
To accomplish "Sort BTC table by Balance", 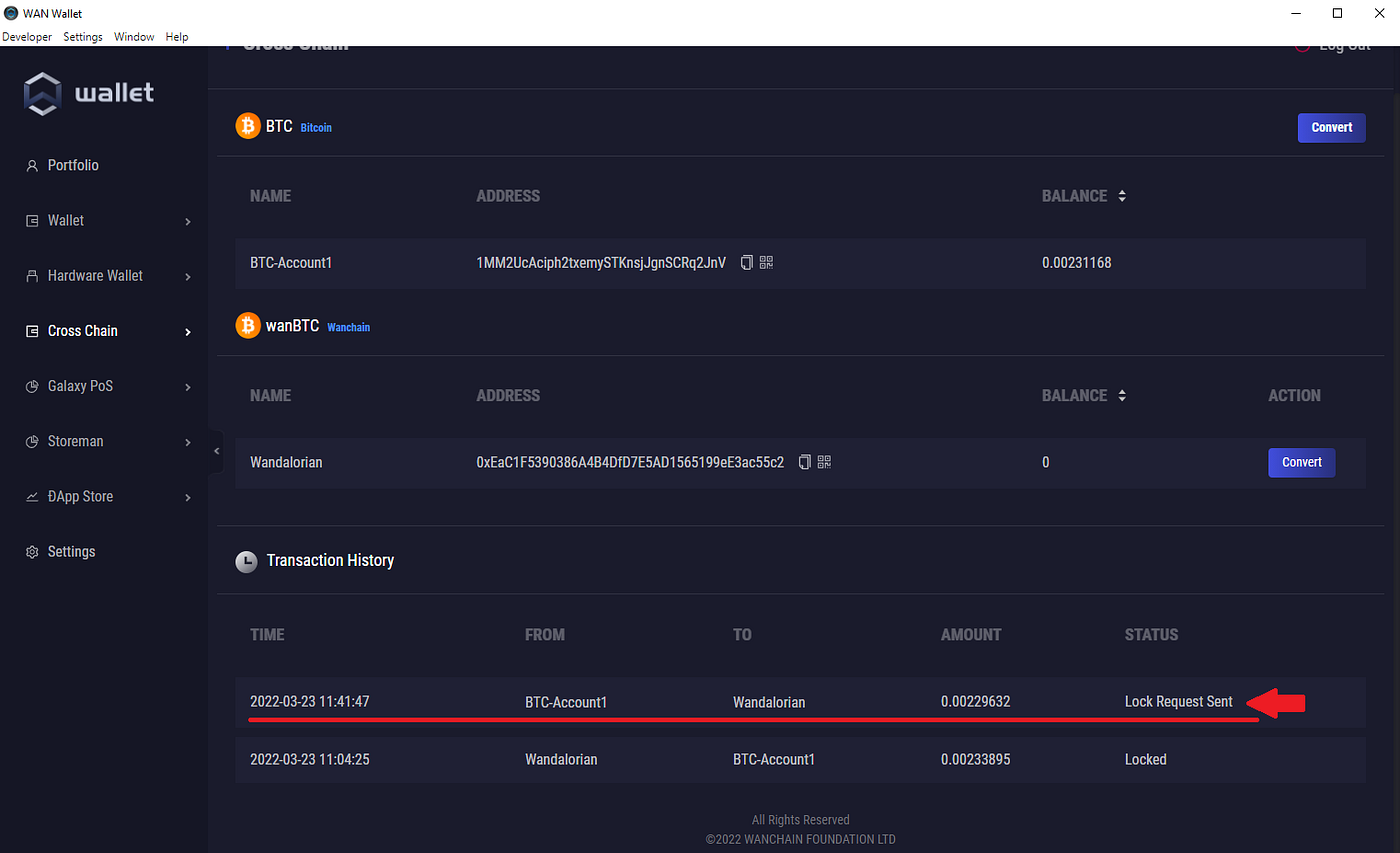I will click(x=1122, y=196).
